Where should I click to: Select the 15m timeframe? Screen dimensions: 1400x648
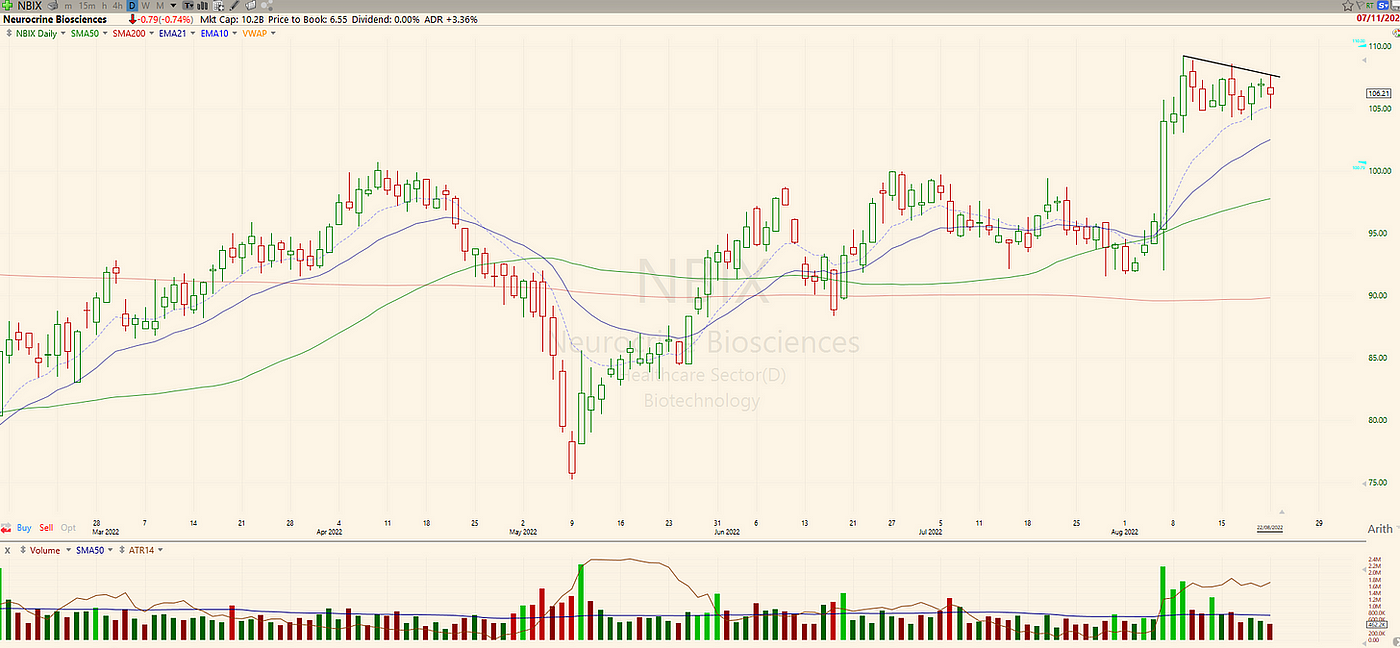87,6
